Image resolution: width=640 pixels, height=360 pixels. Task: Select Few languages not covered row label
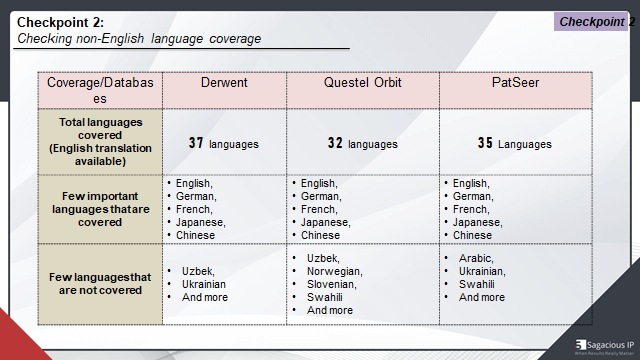[x=100, y=284]
